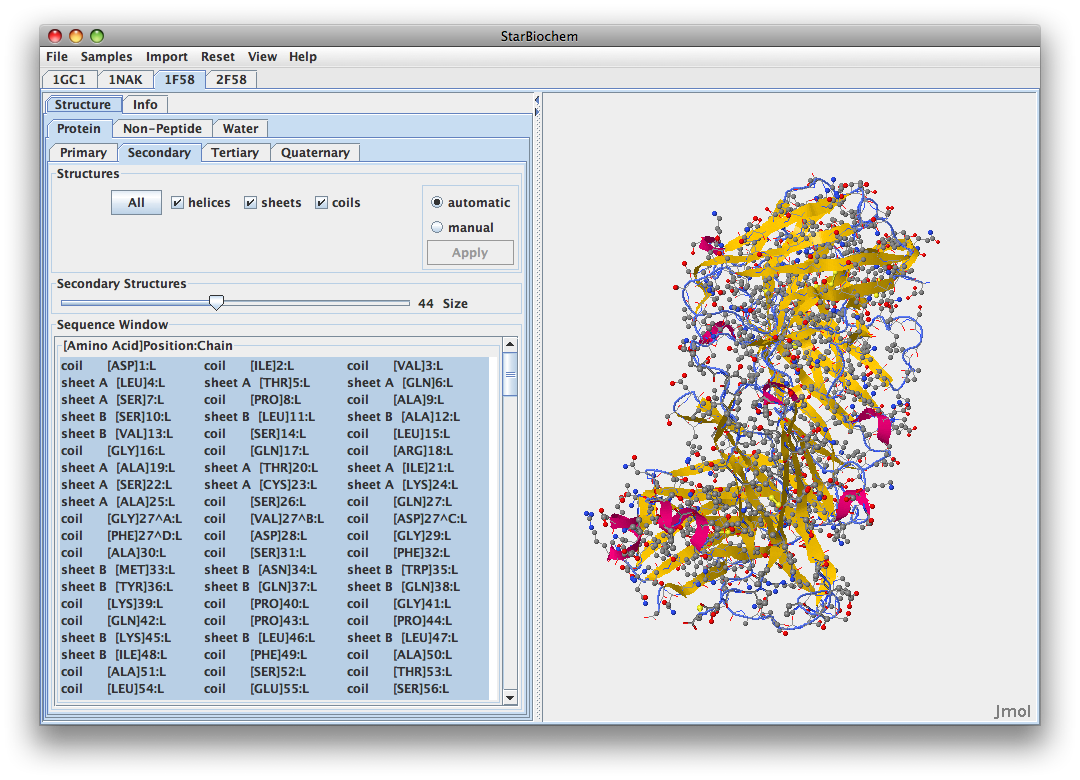Open the Samples menu

(106, 57)
